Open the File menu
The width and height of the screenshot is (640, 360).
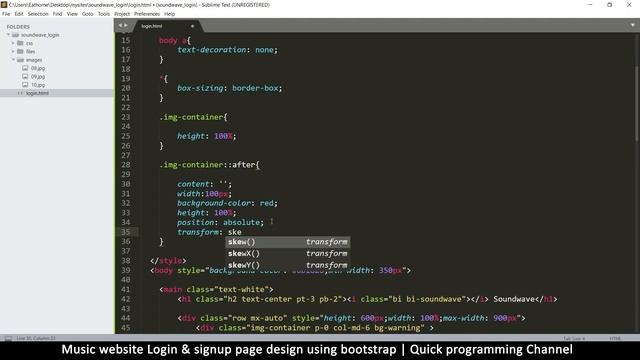[6, 14]
